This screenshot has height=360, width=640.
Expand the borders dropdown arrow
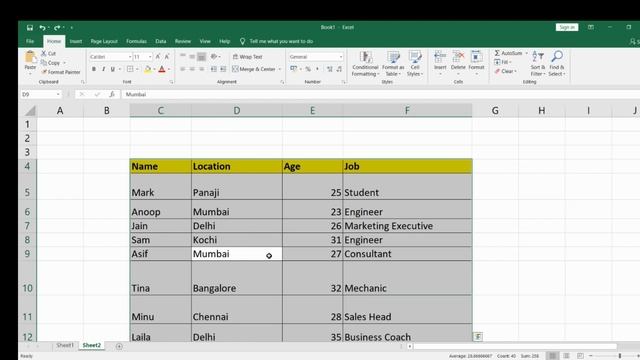137,69
